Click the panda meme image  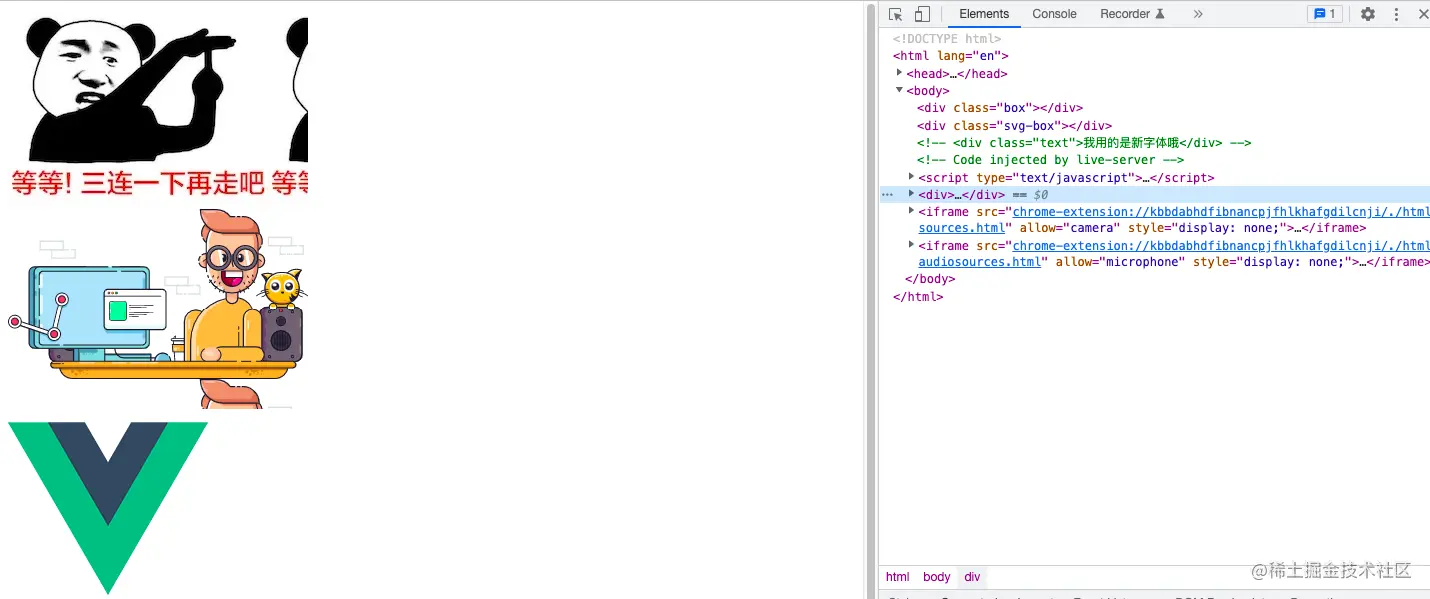pos(158,106)
